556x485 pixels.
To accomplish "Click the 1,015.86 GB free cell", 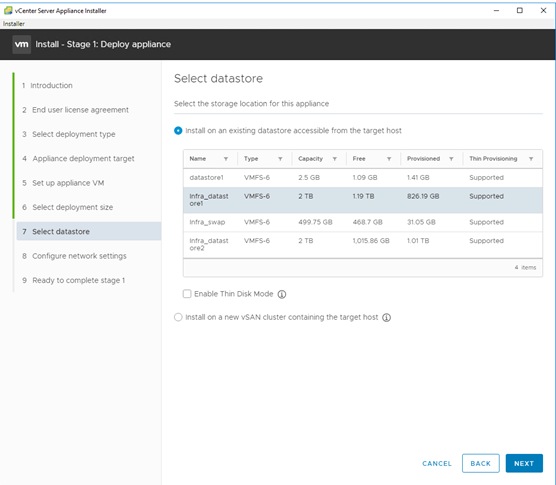I will coord(371,241).
